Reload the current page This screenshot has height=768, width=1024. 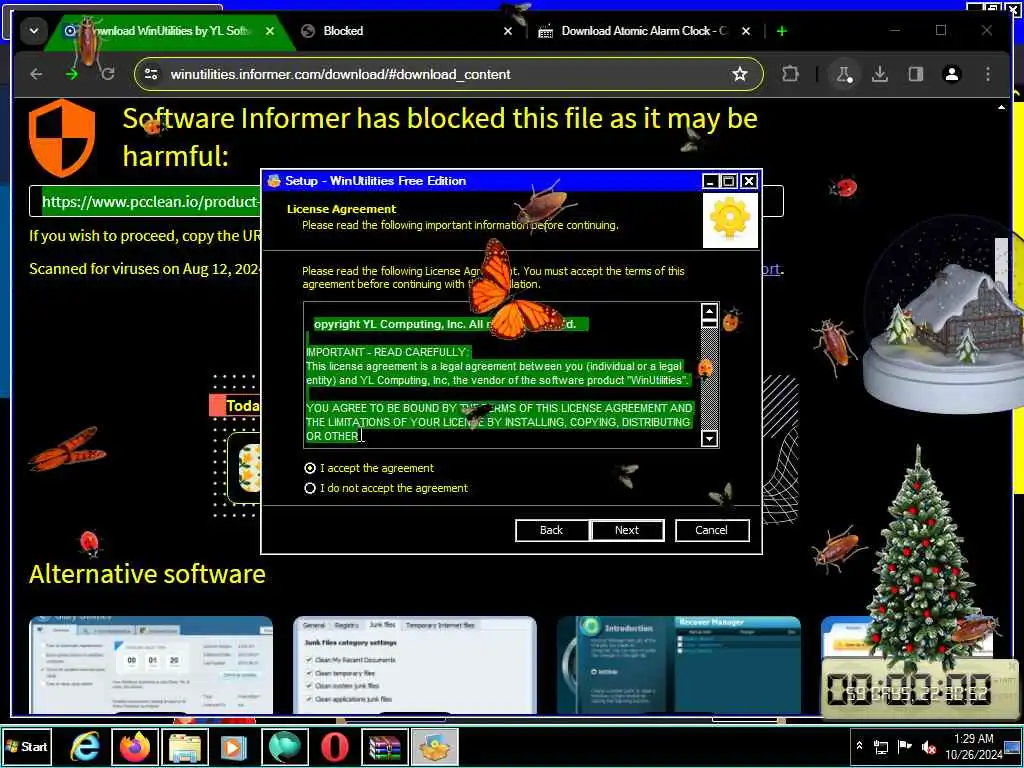[108, 74]
